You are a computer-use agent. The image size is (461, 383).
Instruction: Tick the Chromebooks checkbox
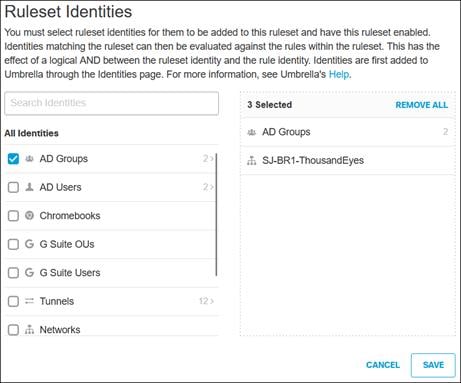pyautogui.click(x=13, y=216)
